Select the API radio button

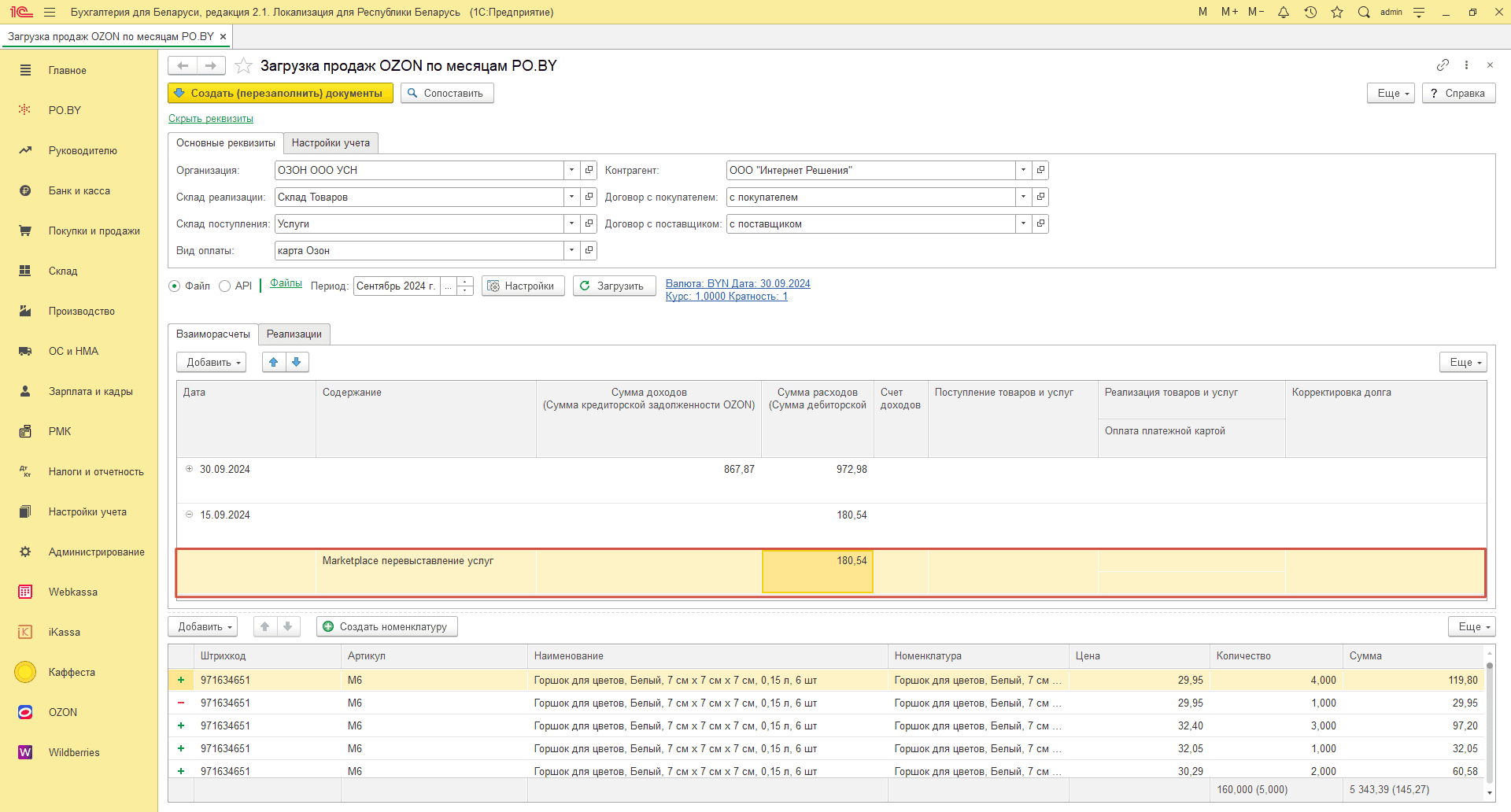tap(224, 286)
